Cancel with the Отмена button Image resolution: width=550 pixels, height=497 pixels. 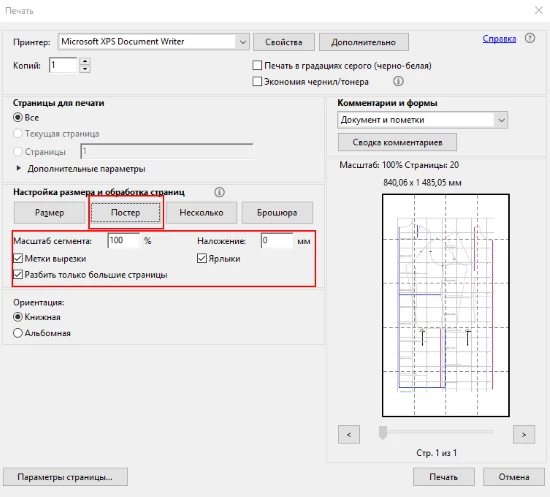pos(514,477)
